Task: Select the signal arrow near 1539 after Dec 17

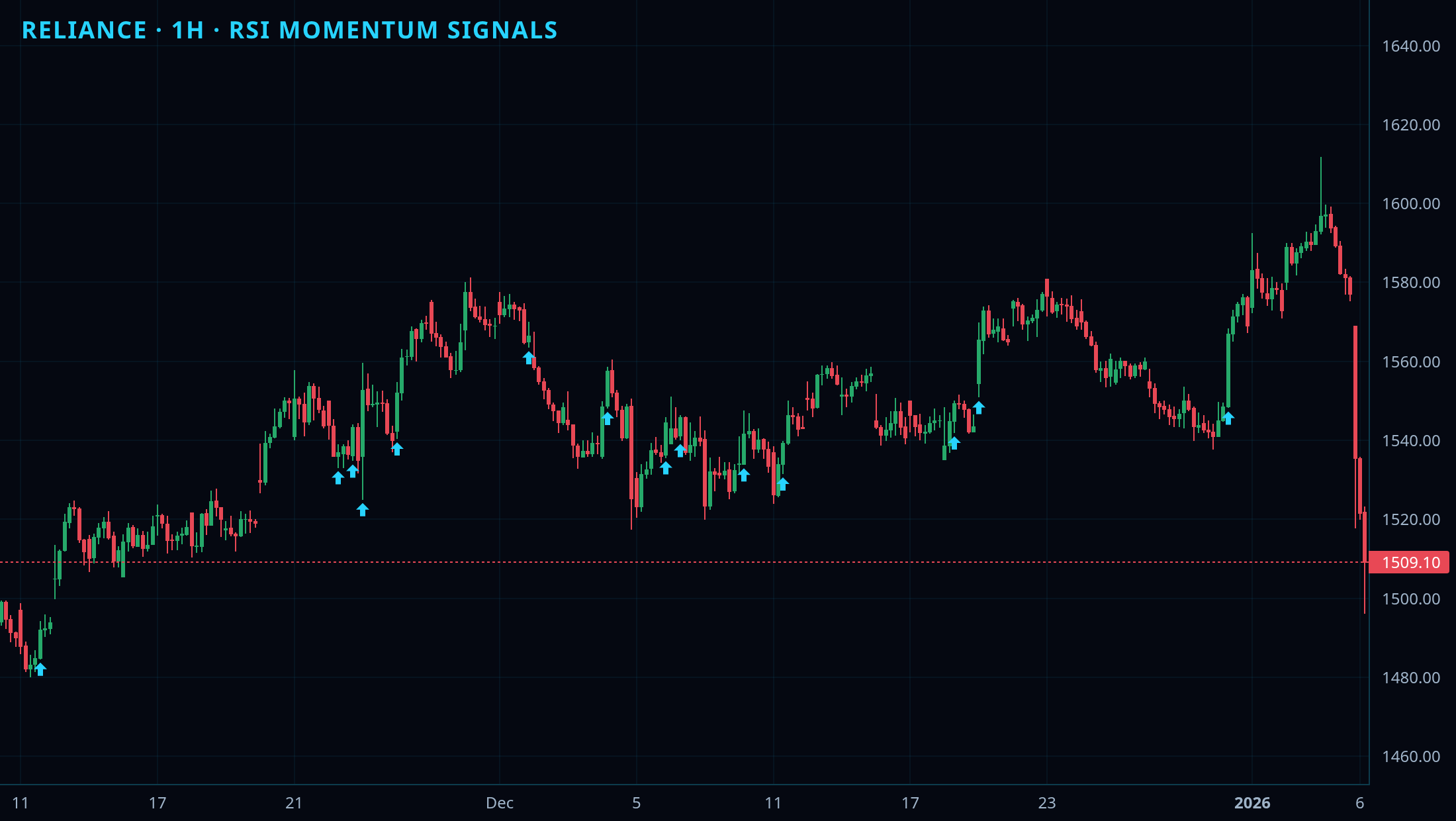Action: (954, 443)
